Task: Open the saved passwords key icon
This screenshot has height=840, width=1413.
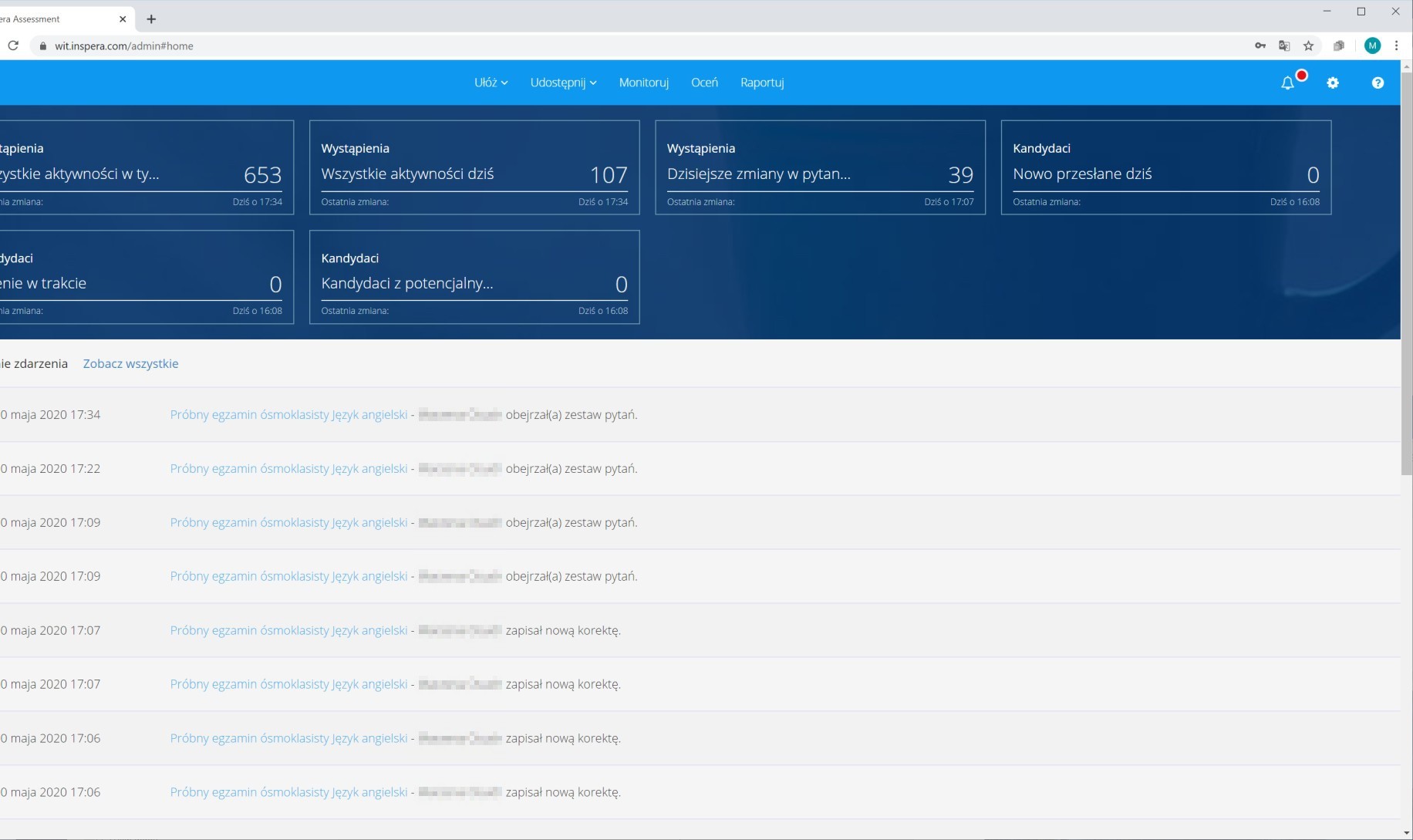Action: tap(1260, 46)
